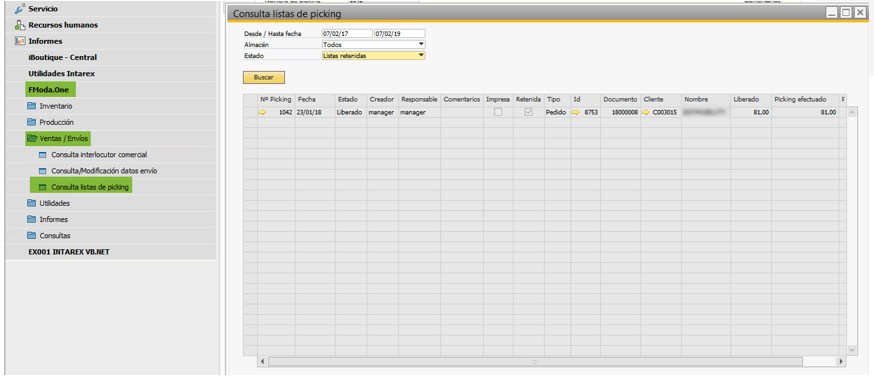Select the FModa.One menu entry
The width and height of the screenshot is (874, 380).
point(50,89)
